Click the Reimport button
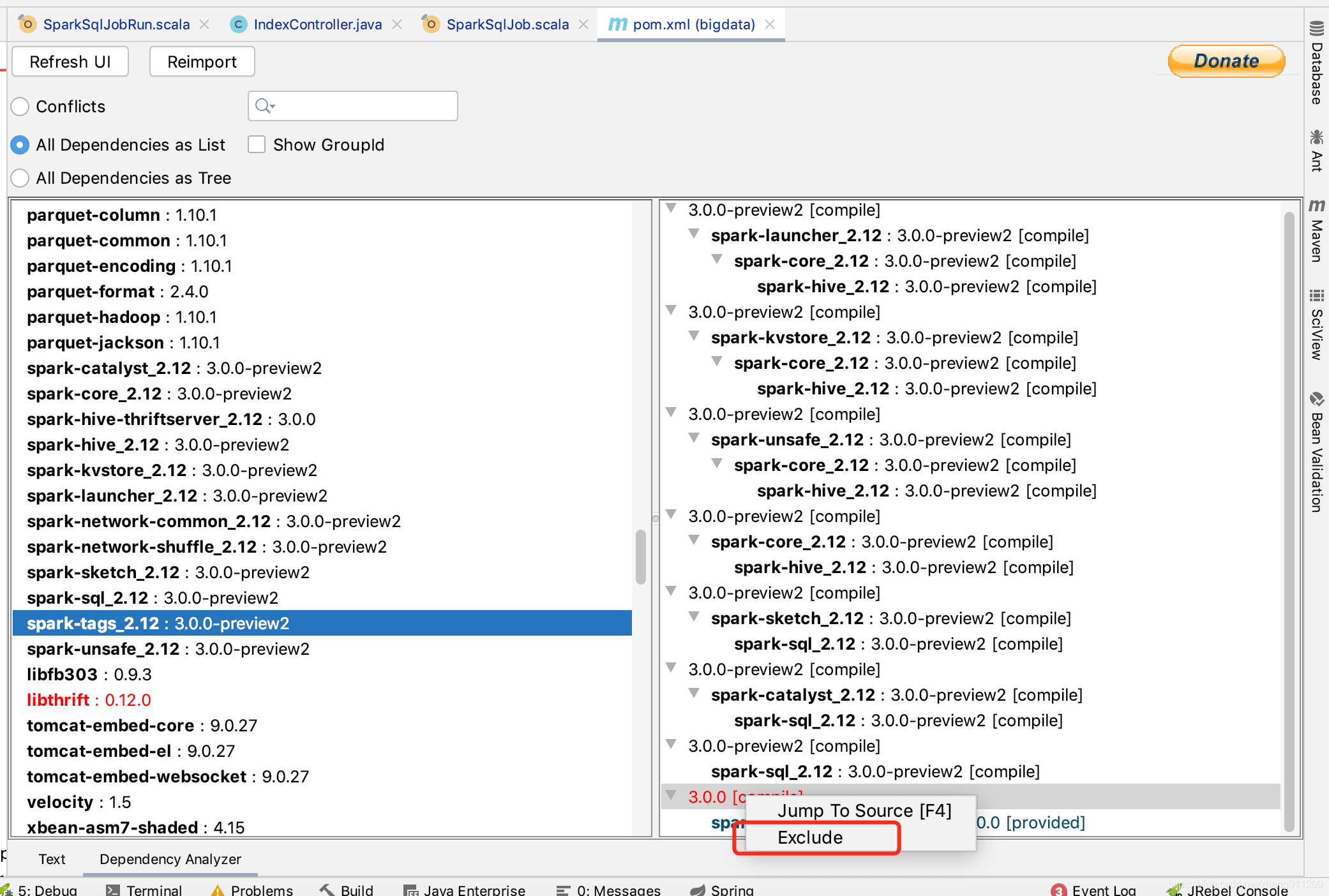The image size is (1329, 896). click(x=202, y=62)
